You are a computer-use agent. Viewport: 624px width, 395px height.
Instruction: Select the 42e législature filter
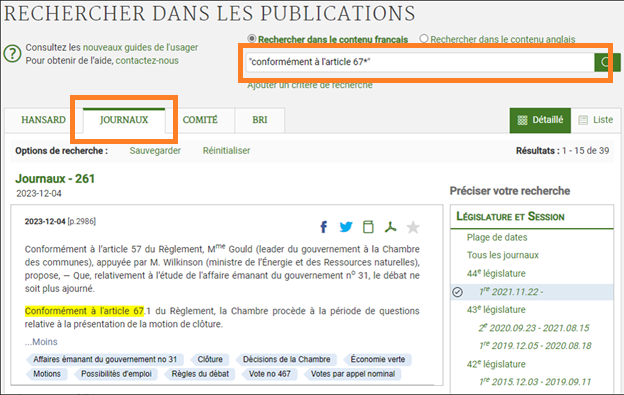click(496, 364)
